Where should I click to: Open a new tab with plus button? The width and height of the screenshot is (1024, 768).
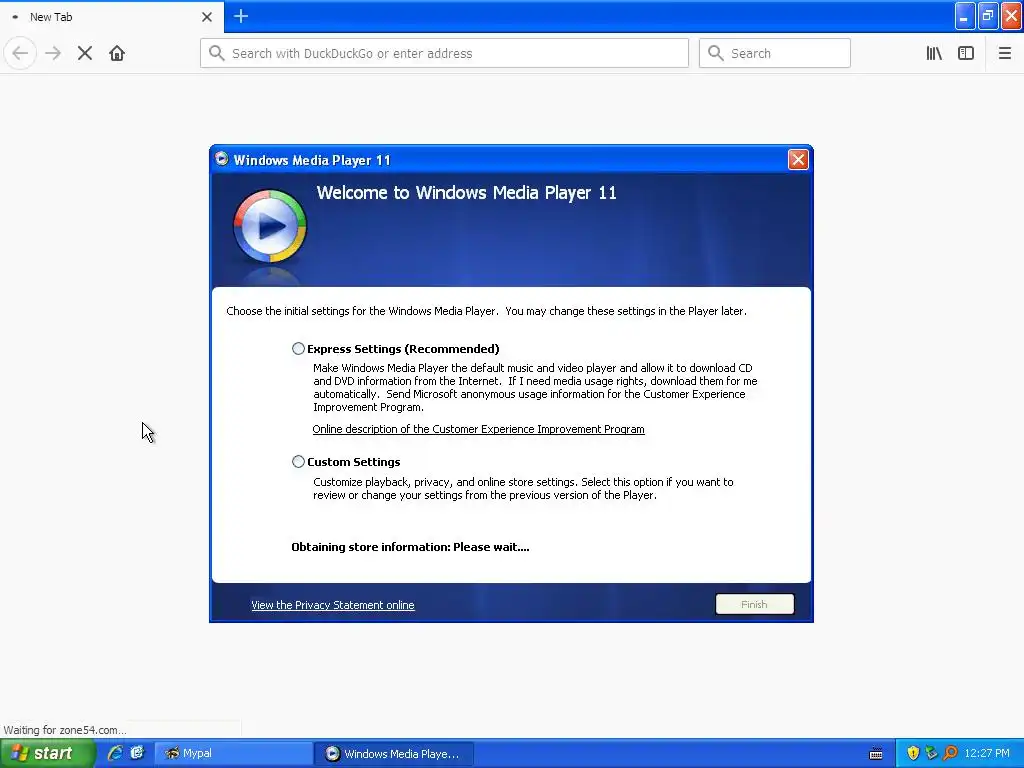point(241,16)
